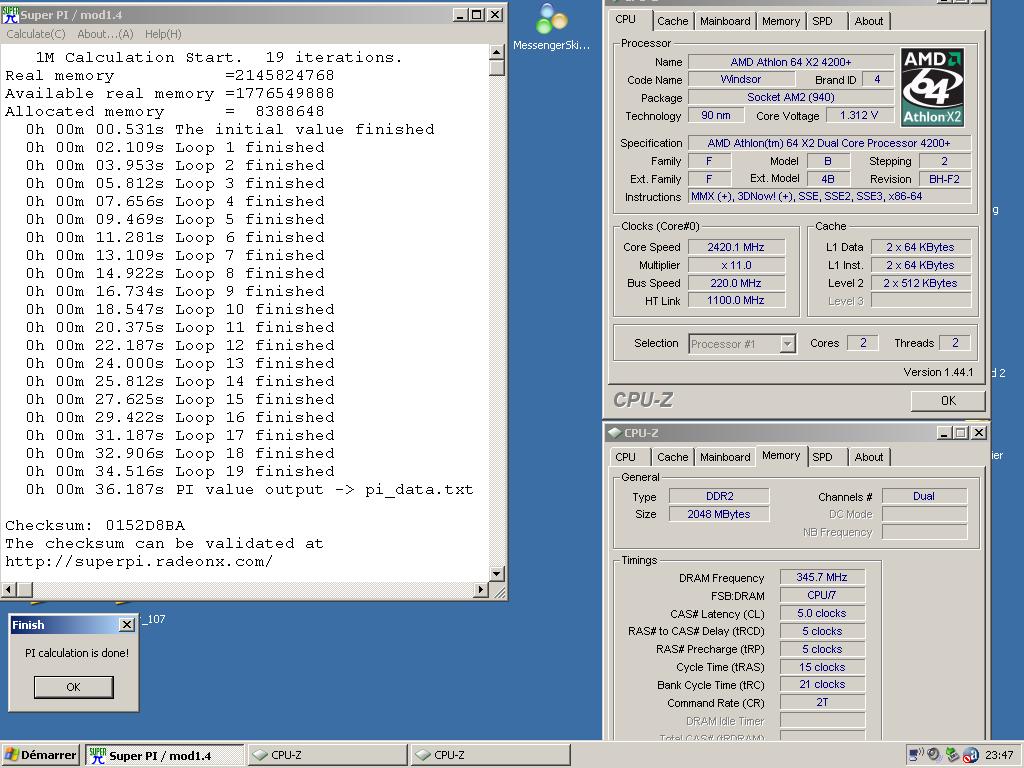Select the Cache tab in lower CPU-Z window
The image size is (1024, 768).
[673, 456]
